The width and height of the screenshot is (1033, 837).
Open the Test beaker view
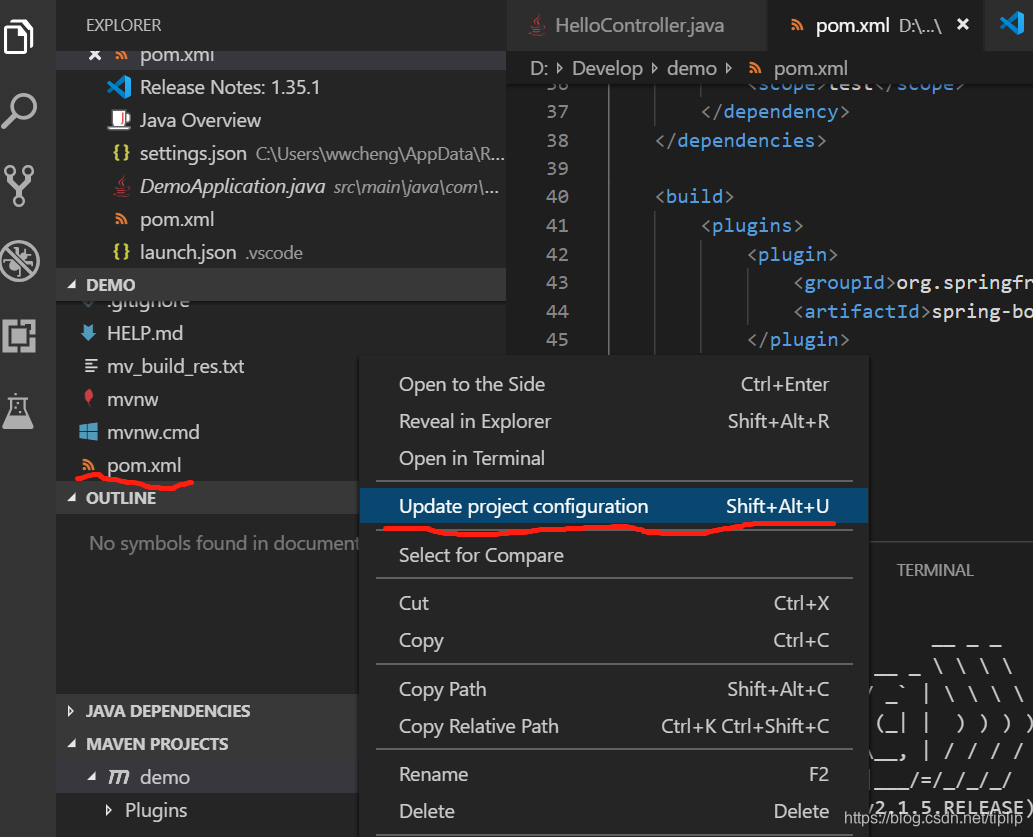(20, 411)
